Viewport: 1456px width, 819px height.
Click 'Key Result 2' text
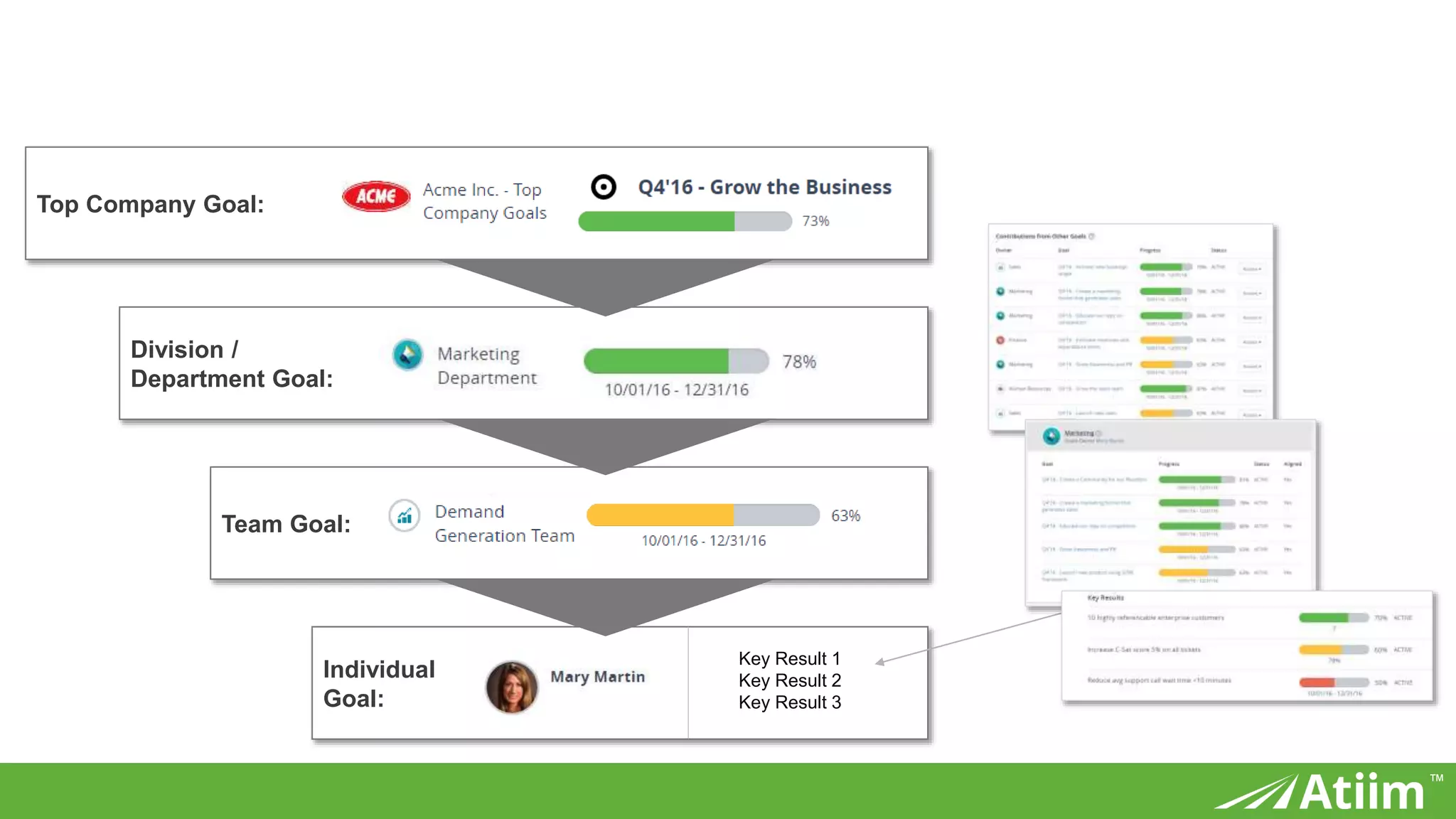pyautogui.click(x=789, y=680)
